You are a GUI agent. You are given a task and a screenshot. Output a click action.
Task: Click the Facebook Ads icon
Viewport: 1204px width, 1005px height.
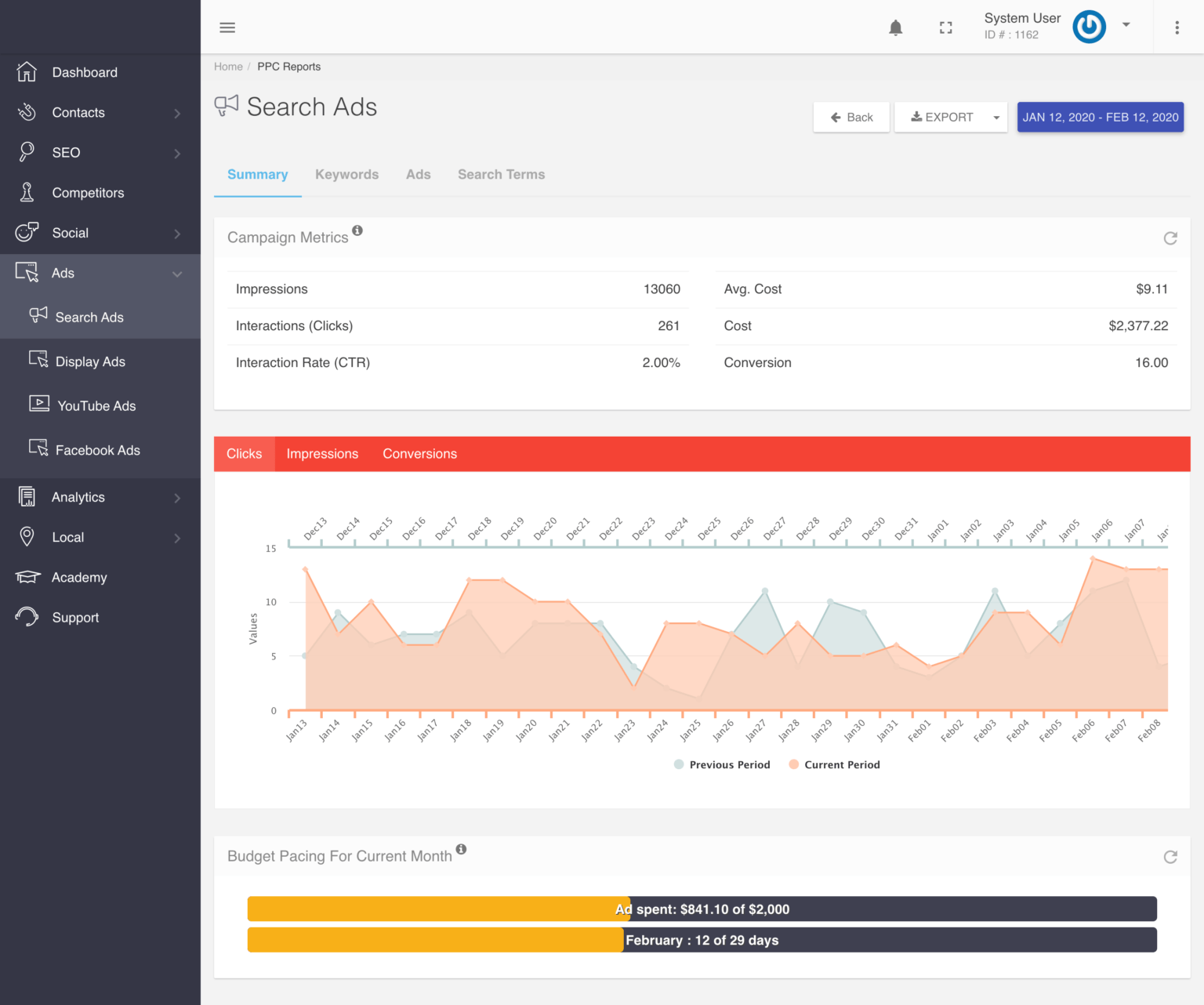point(38,448)
